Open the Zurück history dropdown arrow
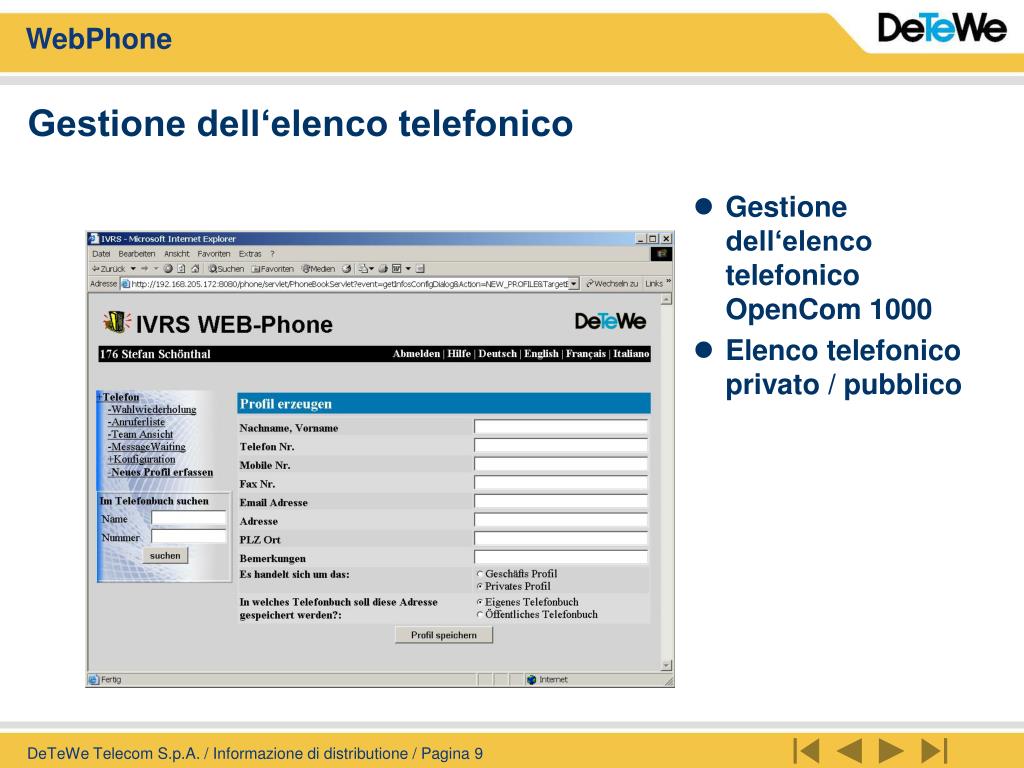1024x768 pixels. tap(133, 268)
